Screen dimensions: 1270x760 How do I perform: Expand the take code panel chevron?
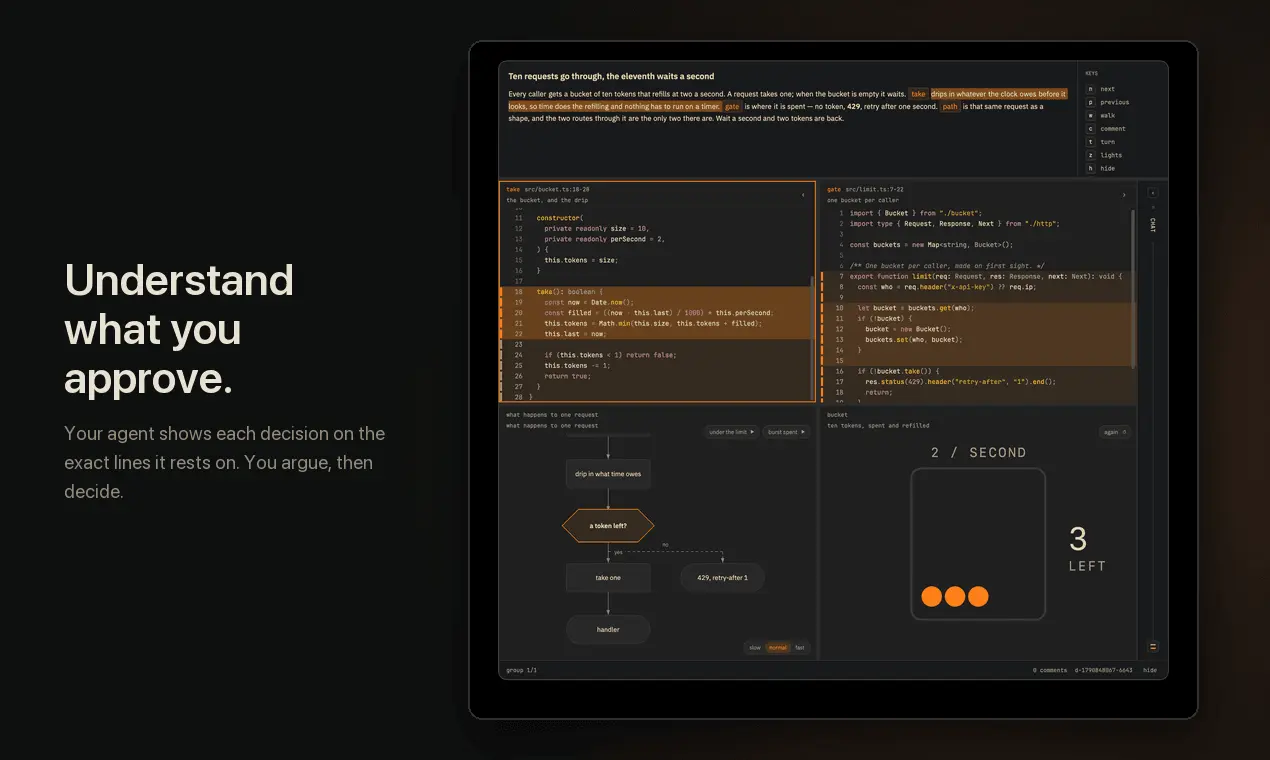[x=803, y=195]
